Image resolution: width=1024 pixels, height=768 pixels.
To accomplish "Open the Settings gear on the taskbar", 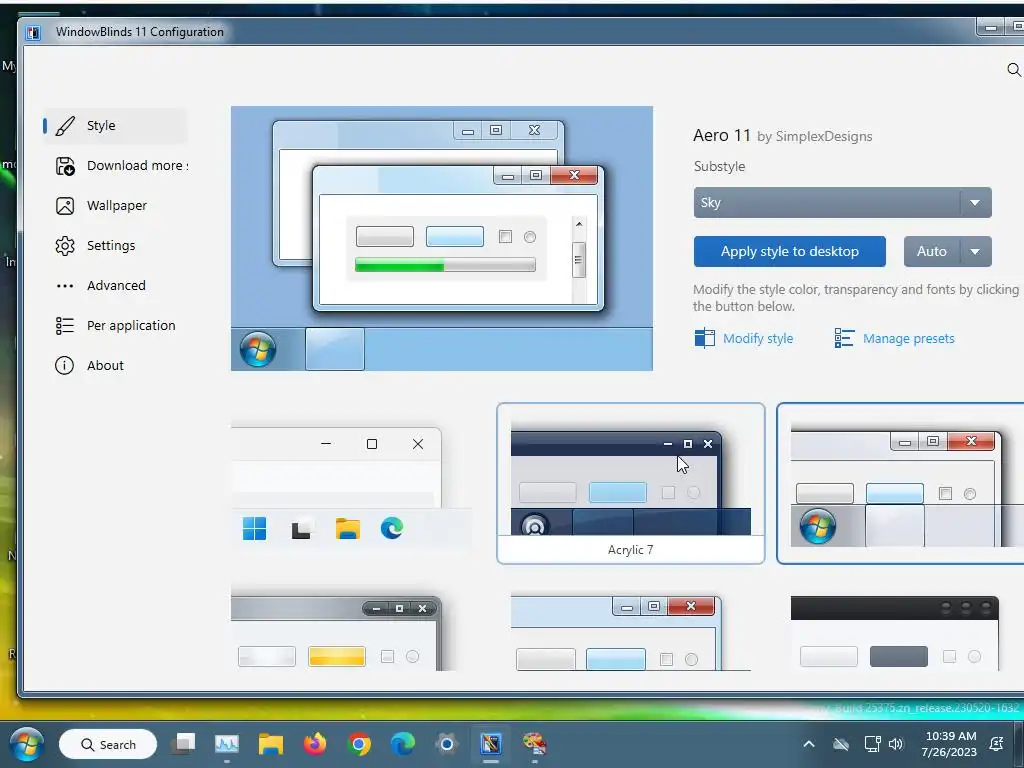I will click(x=447, y=744).
